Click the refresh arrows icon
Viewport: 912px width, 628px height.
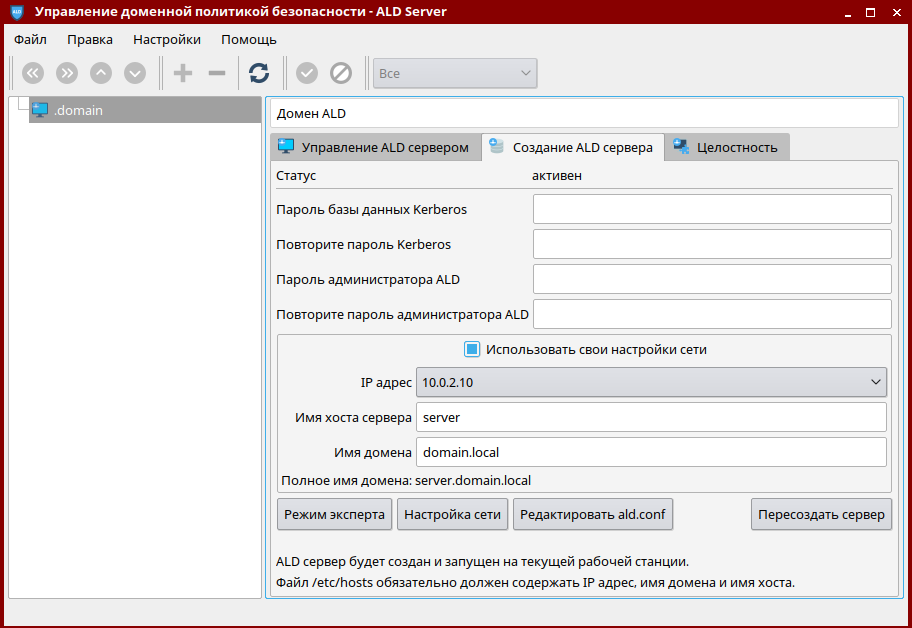pos(259,73)
